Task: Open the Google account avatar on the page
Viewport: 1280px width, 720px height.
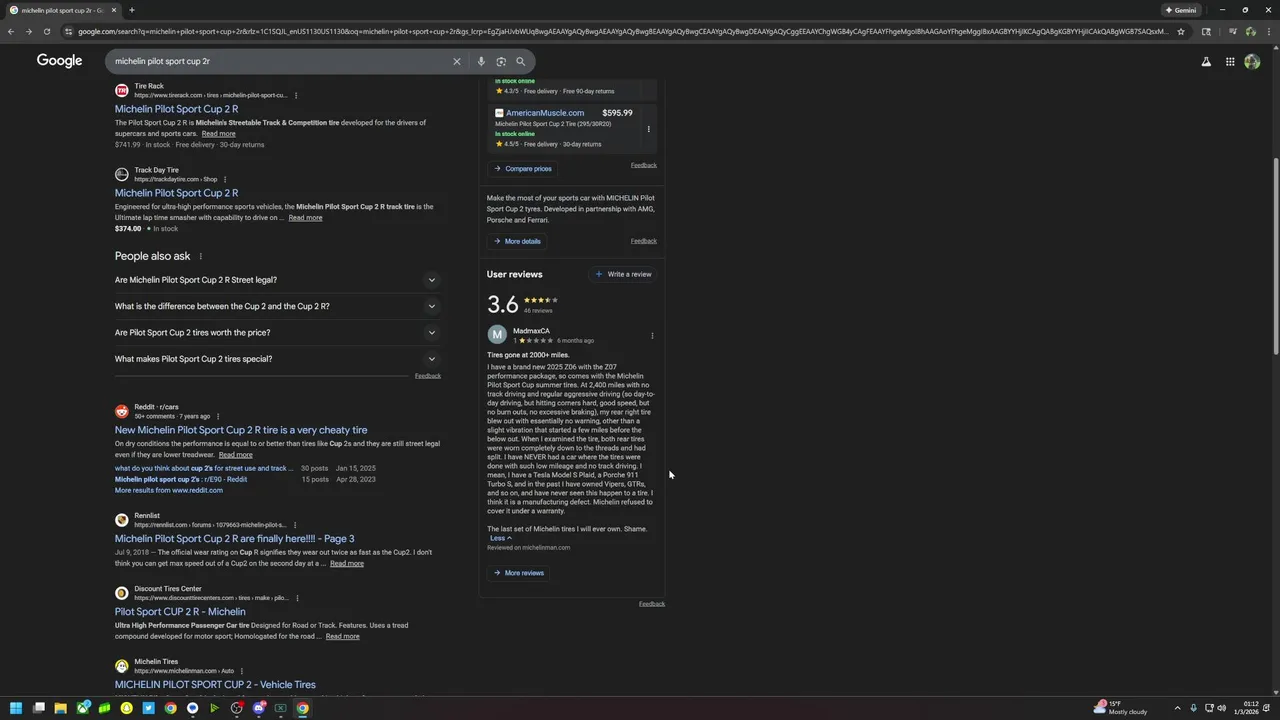Action: (1252, 61)
